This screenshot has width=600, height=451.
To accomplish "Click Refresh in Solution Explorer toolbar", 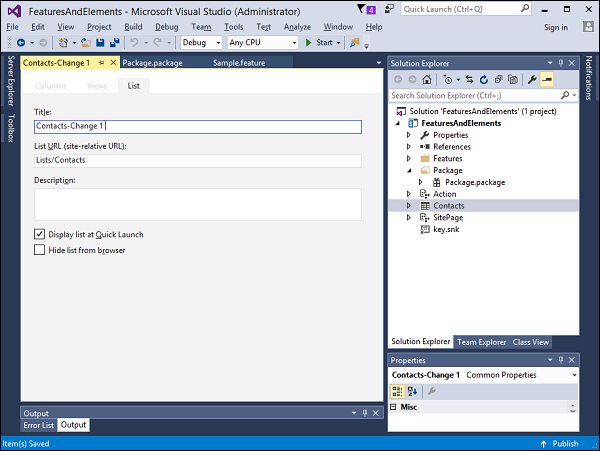I will coord(482,79).
